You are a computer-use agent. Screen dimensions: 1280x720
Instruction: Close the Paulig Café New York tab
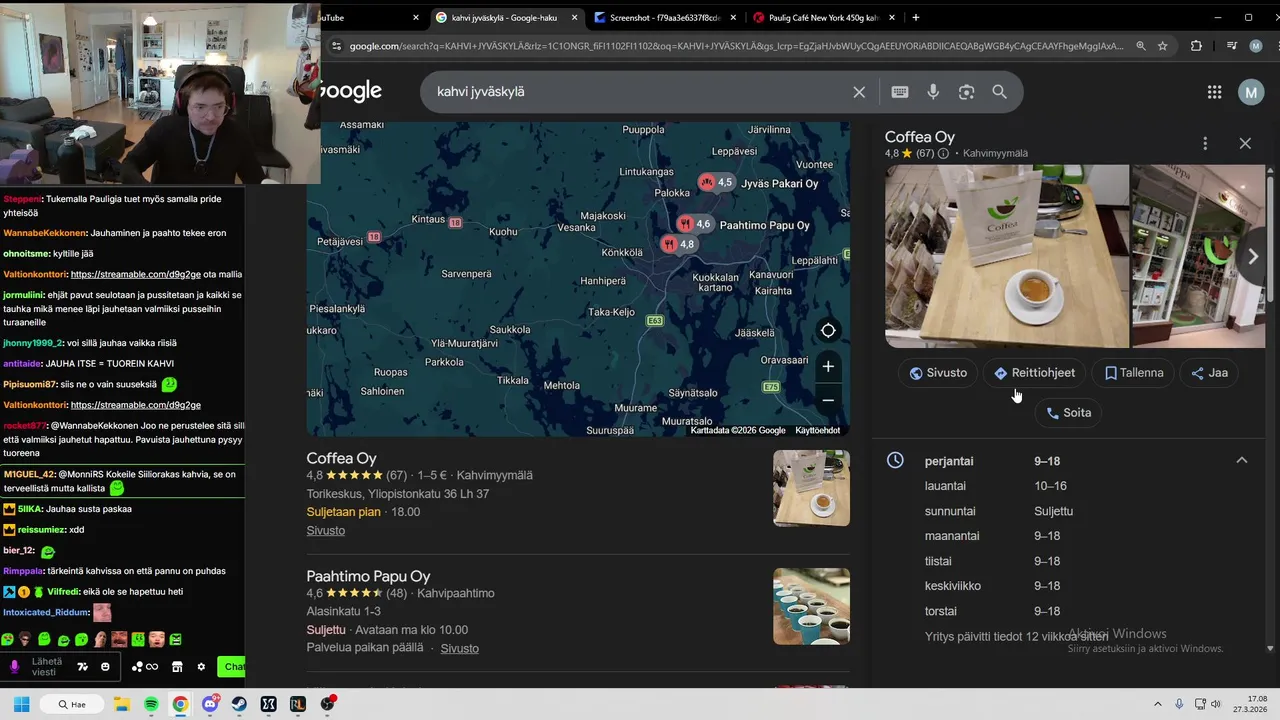coord(892,17)
